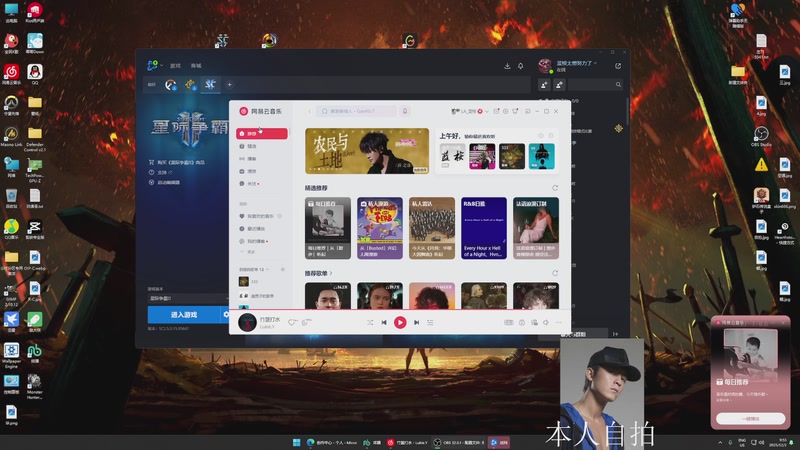This screenshot has width=800, height=450.
Task: Open the game version dropdown in Battle.net
Action: pos(188,298)
